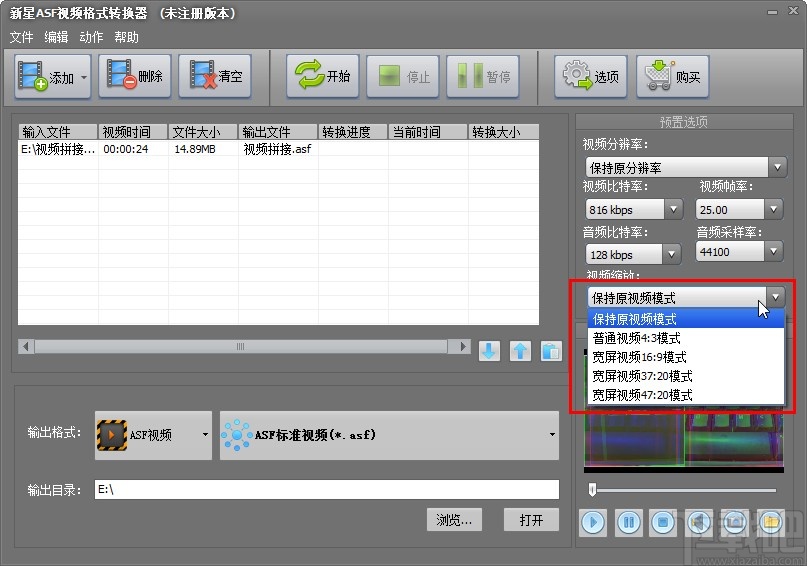Play the preview video

(x=593, y=521)
